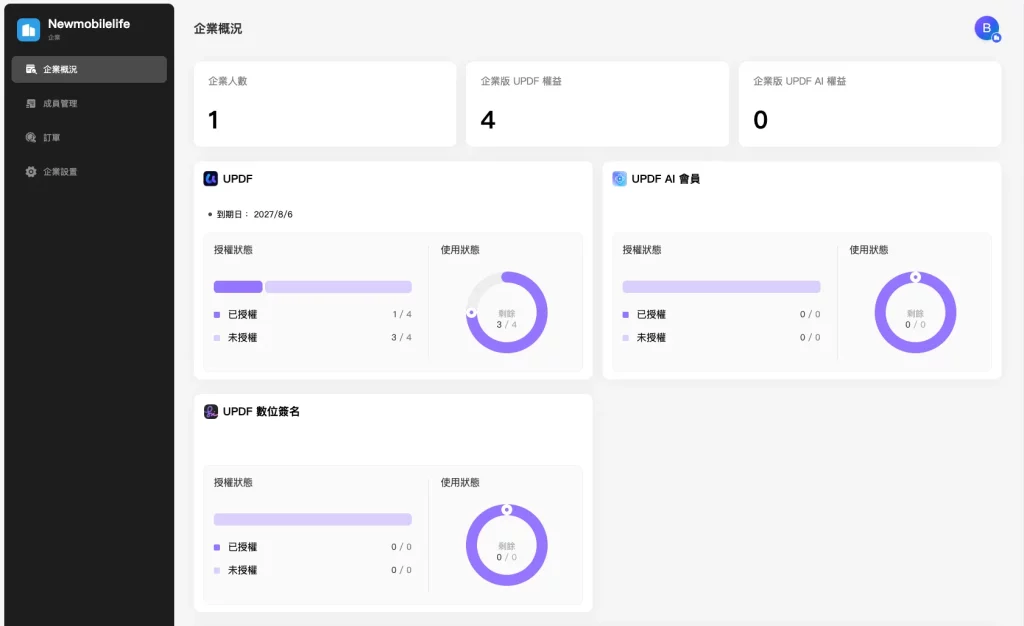Click the 企業概況 overview sidebar icon

pyautogui.click(x=31, y=69)
